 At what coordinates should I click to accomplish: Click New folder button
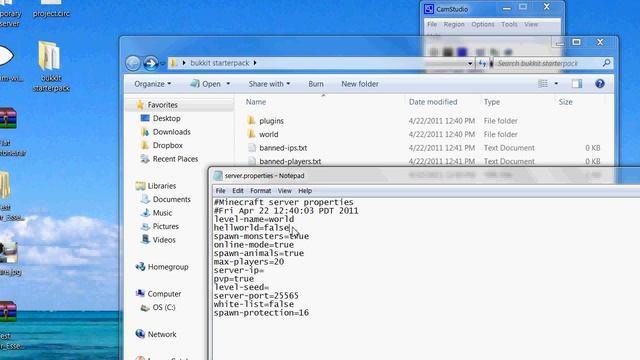point(360,84)
